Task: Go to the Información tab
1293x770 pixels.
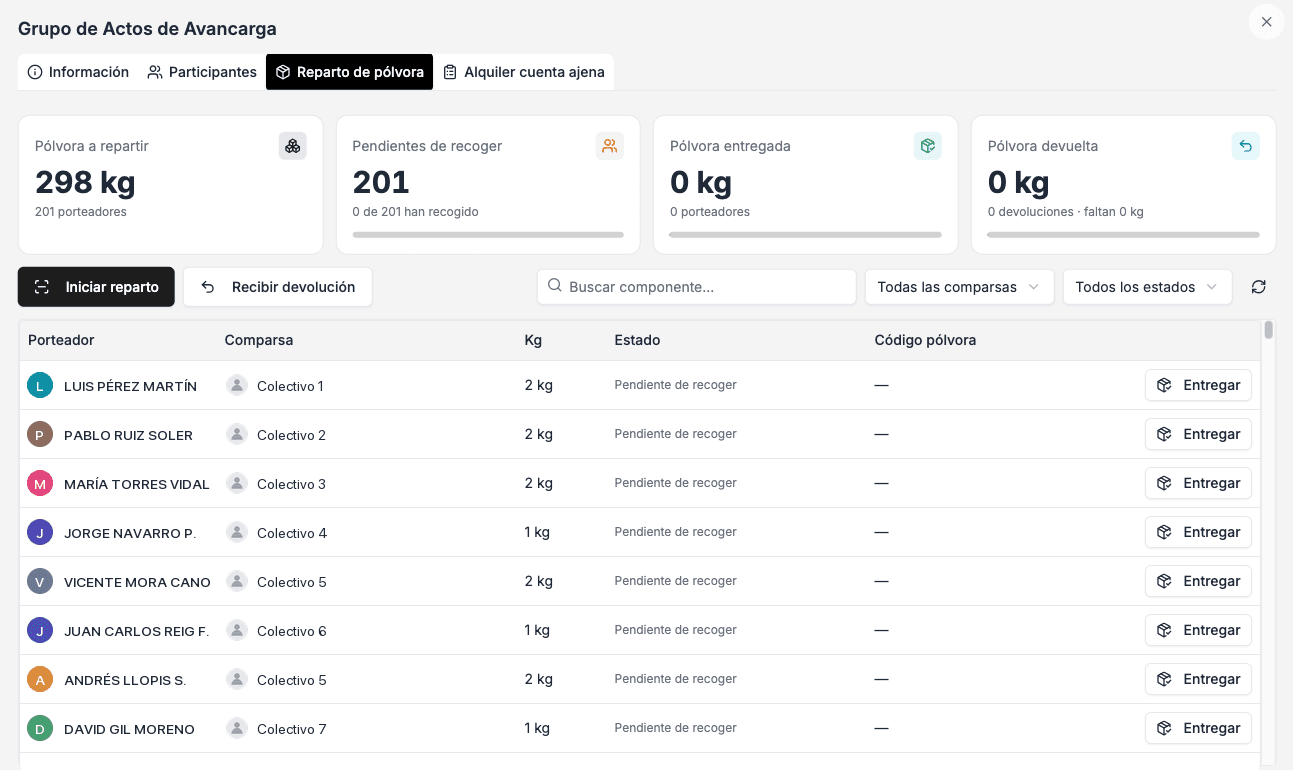Action: click(x=78, y=72)
